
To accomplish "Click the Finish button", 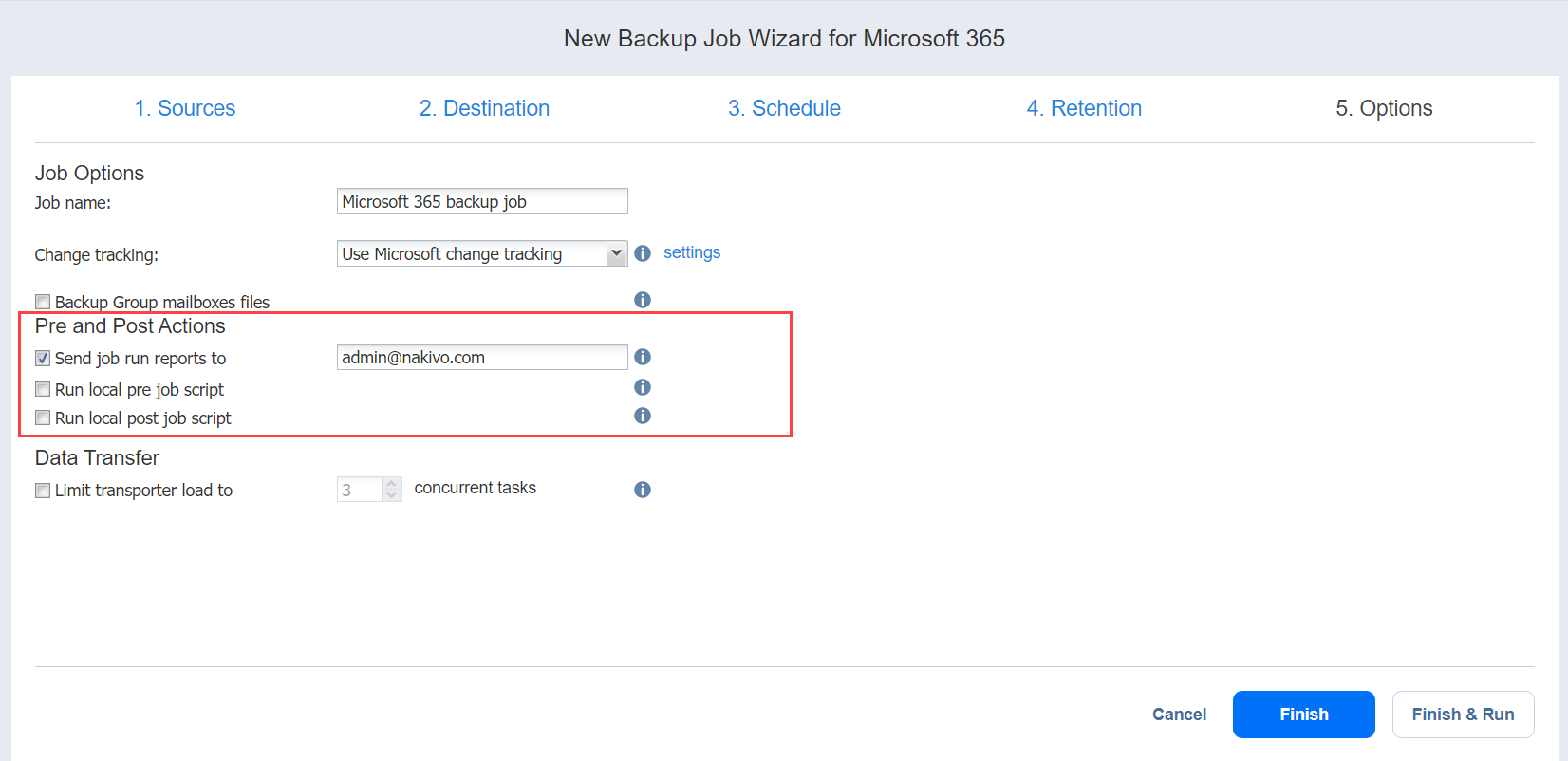I will [1304, 715].
